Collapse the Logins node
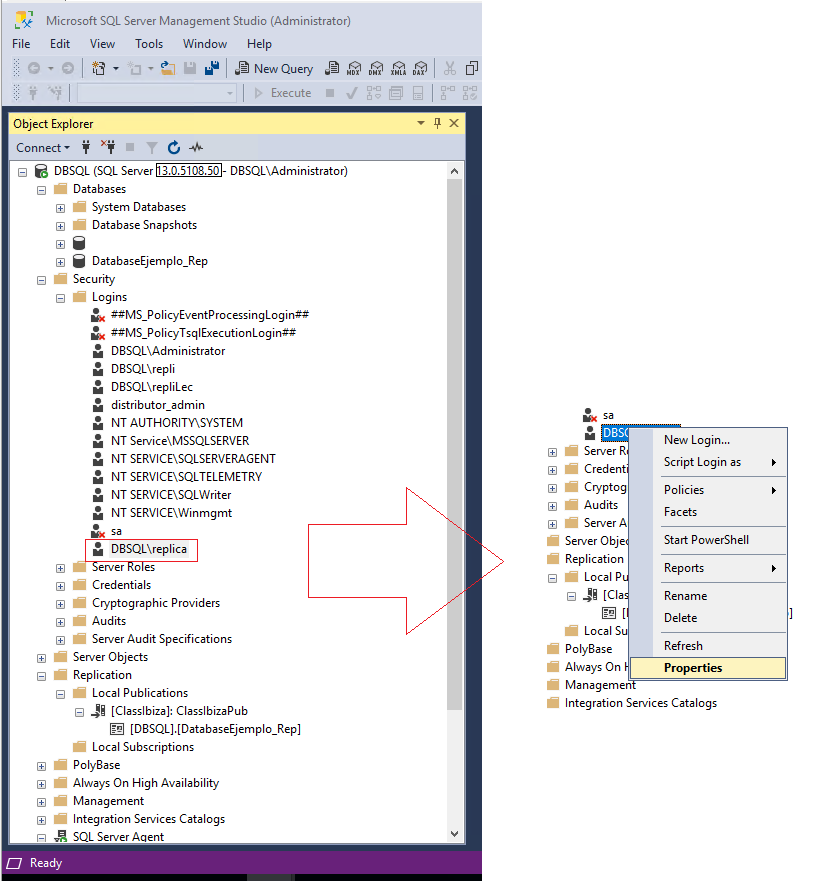 [59, 296]
